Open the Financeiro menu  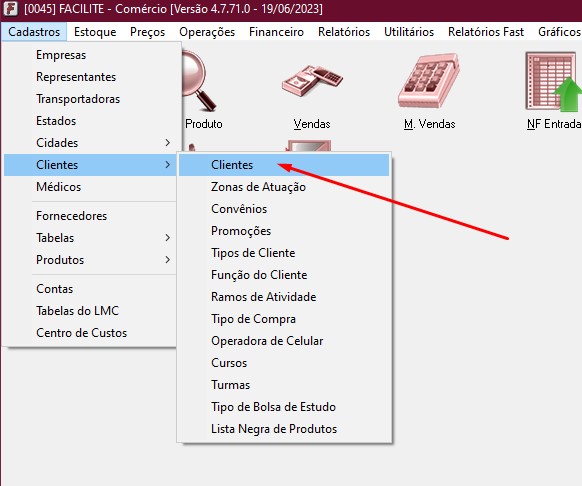point(276,32)
